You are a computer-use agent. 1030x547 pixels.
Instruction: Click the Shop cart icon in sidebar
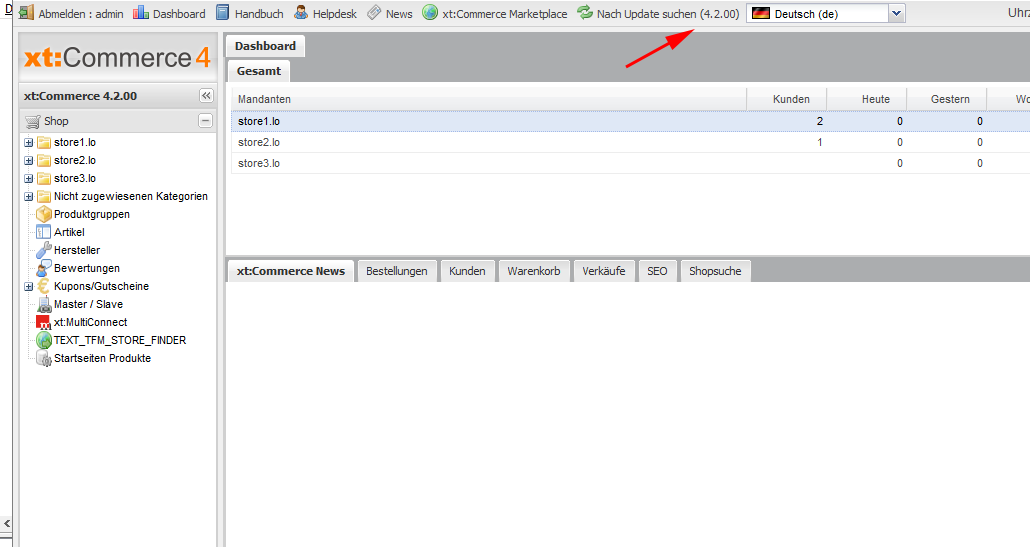point(32,121)
